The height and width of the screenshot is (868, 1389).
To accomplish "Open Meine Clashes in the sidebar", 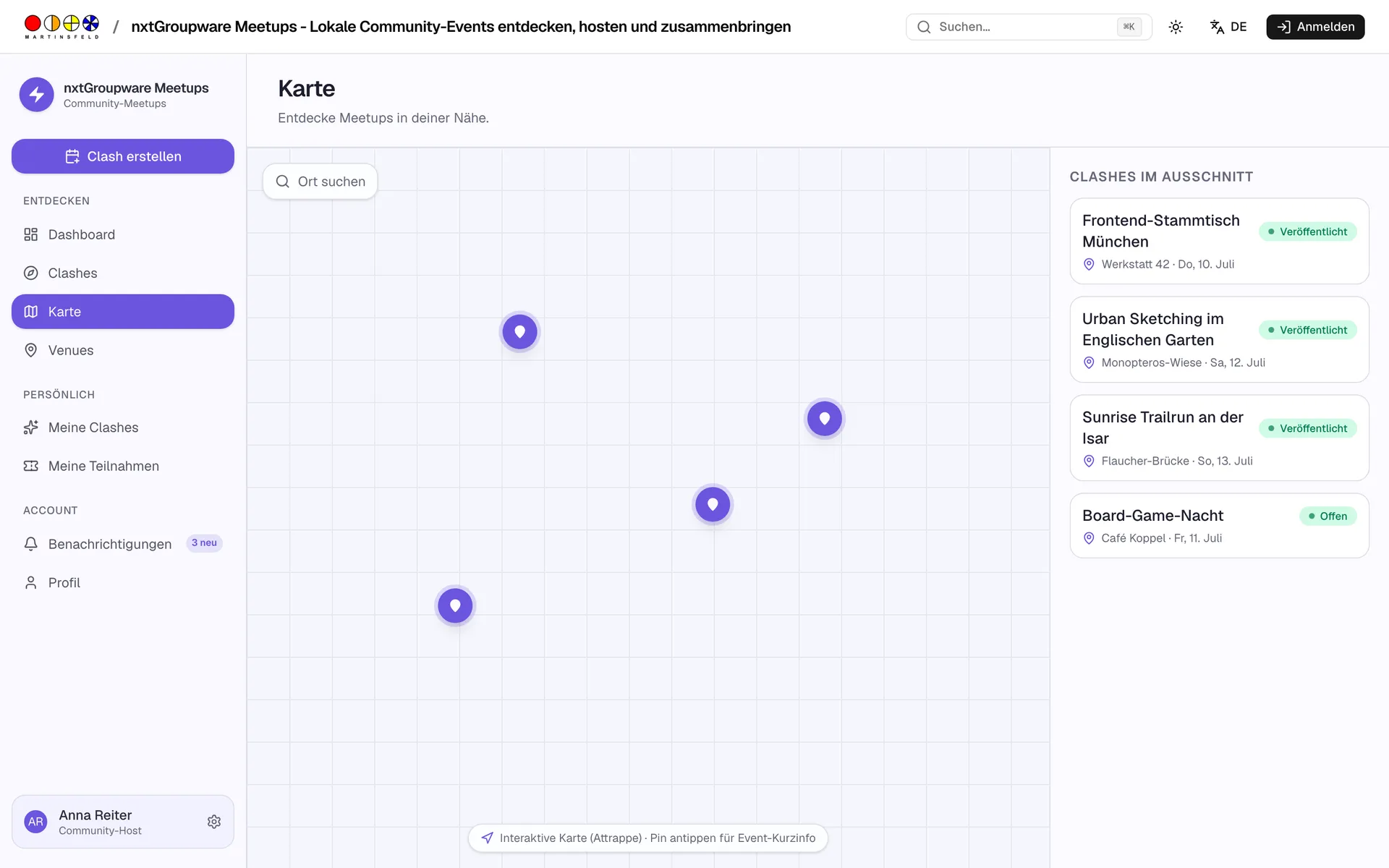I will coord(123,427).
